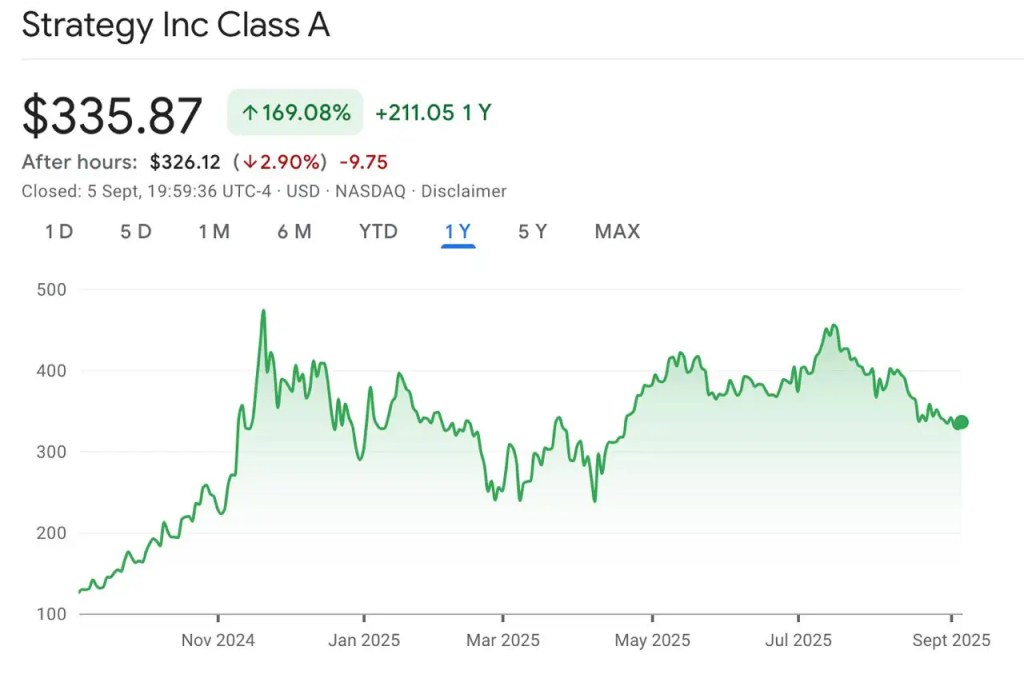Screen dimensions: 1024x678
Task: Select the currently active 1Y range
Action: [457, 231]
